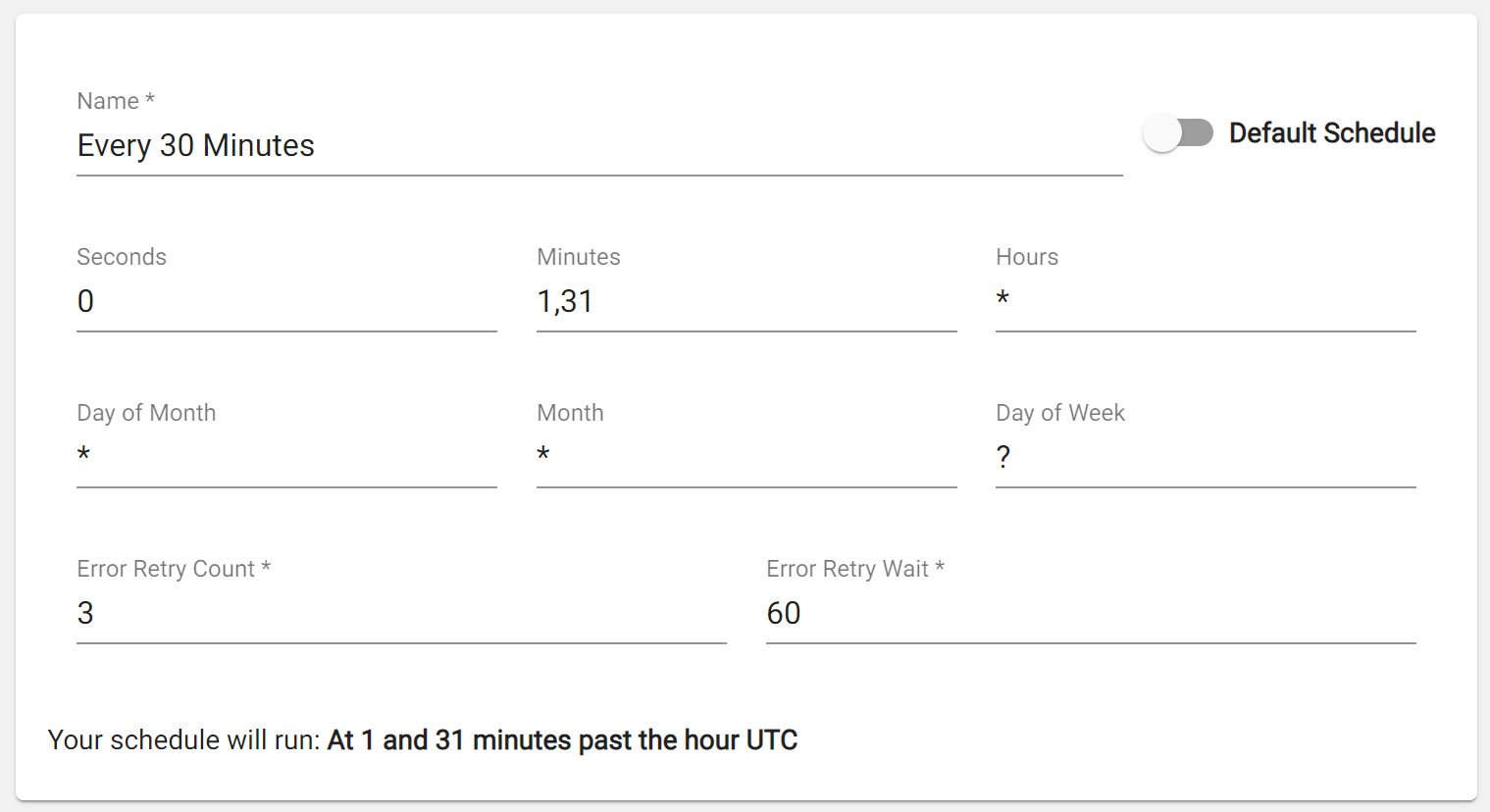Click the Month field label
The width and height of the screenshot is (1490, 812).
tap(570, 413)
